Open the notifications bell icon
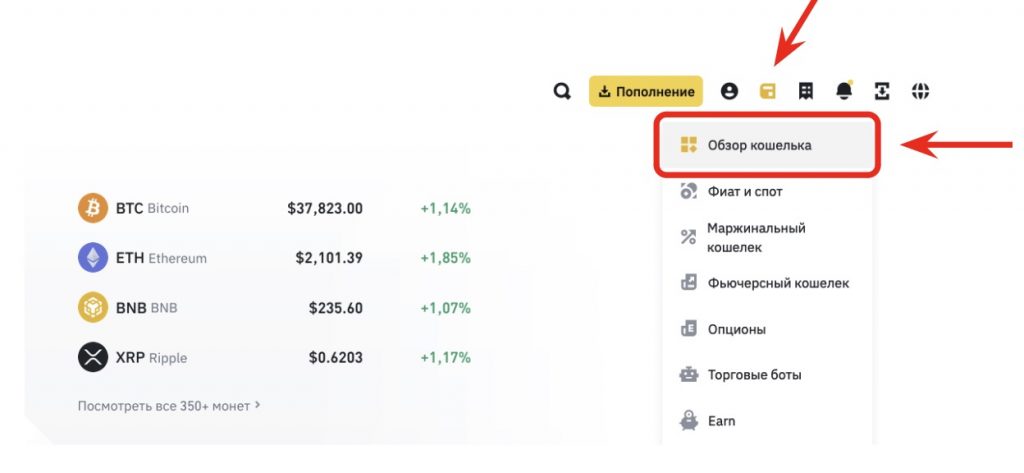Screen dimensions: 1024x473 844,91
